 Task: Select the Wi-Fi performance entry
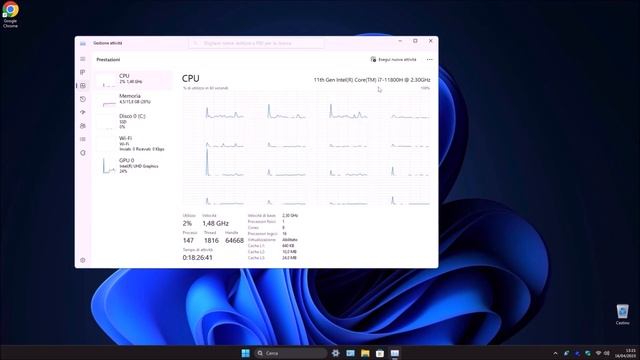(133, 143)
